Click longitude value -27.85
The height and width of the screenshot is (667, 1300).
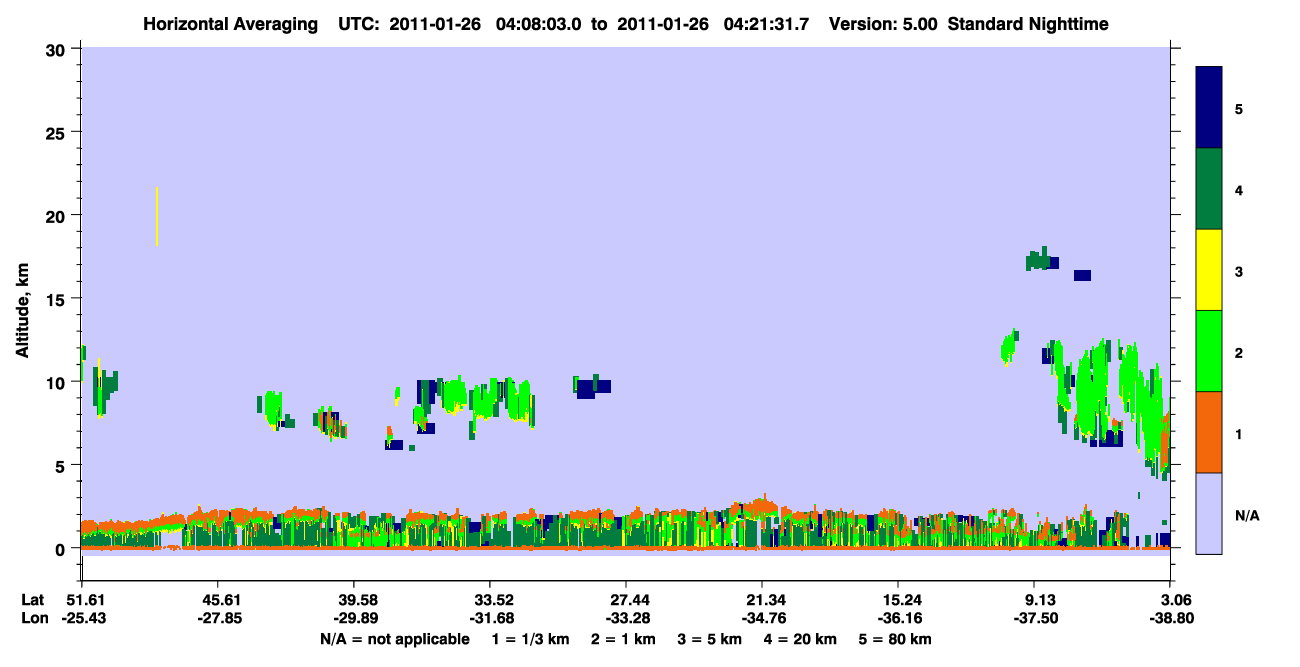point(220,619)
